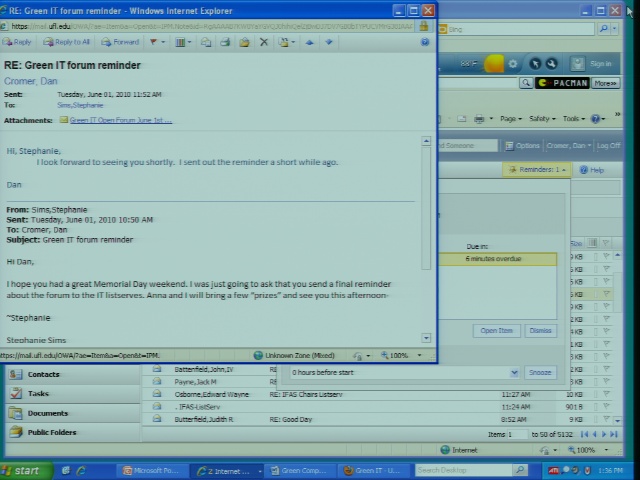The width and height of the screenshot is (640, 480).
Task: Click the Open Item button in reminders
Action: click(496, 331)
